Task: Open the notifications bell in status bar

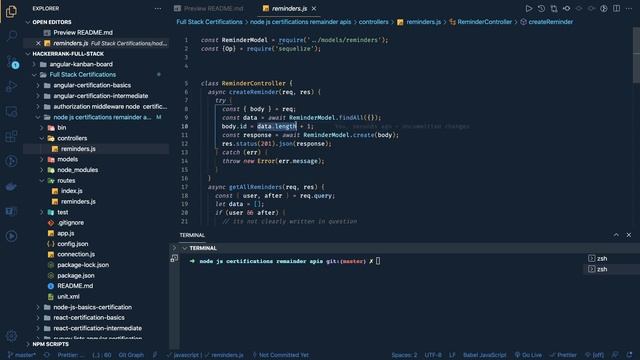Action: click(629, 355)
